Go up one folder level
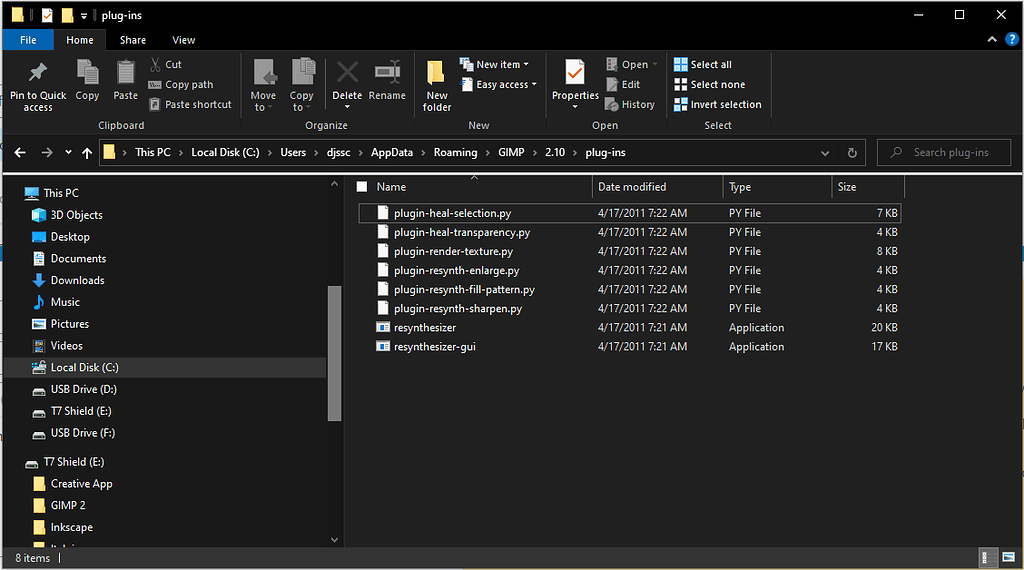Image resolution: width=1024 pixels, height=570 pixels. tap(87, 152)
